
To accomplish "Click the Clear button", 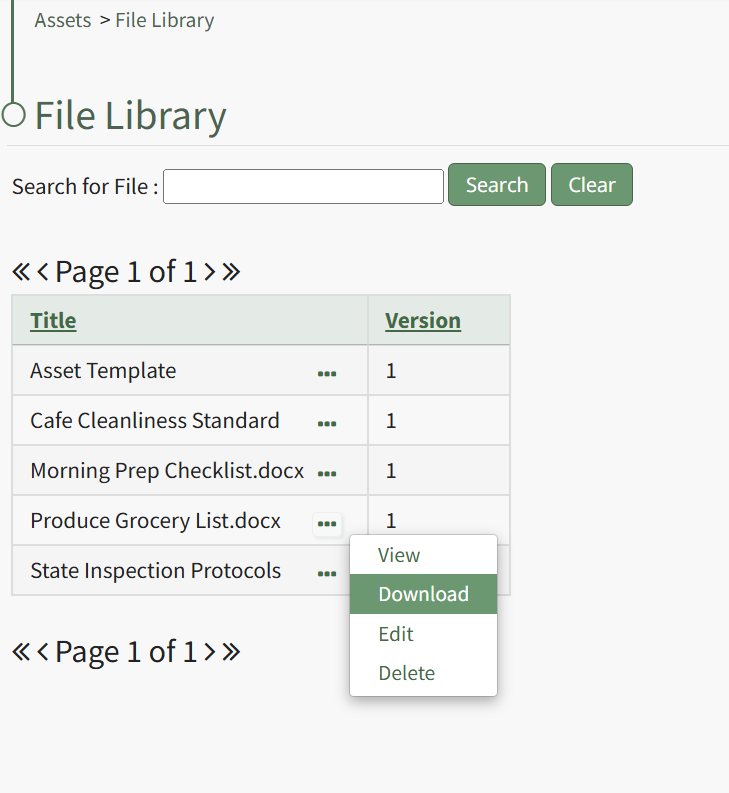I will pos(591,185).
